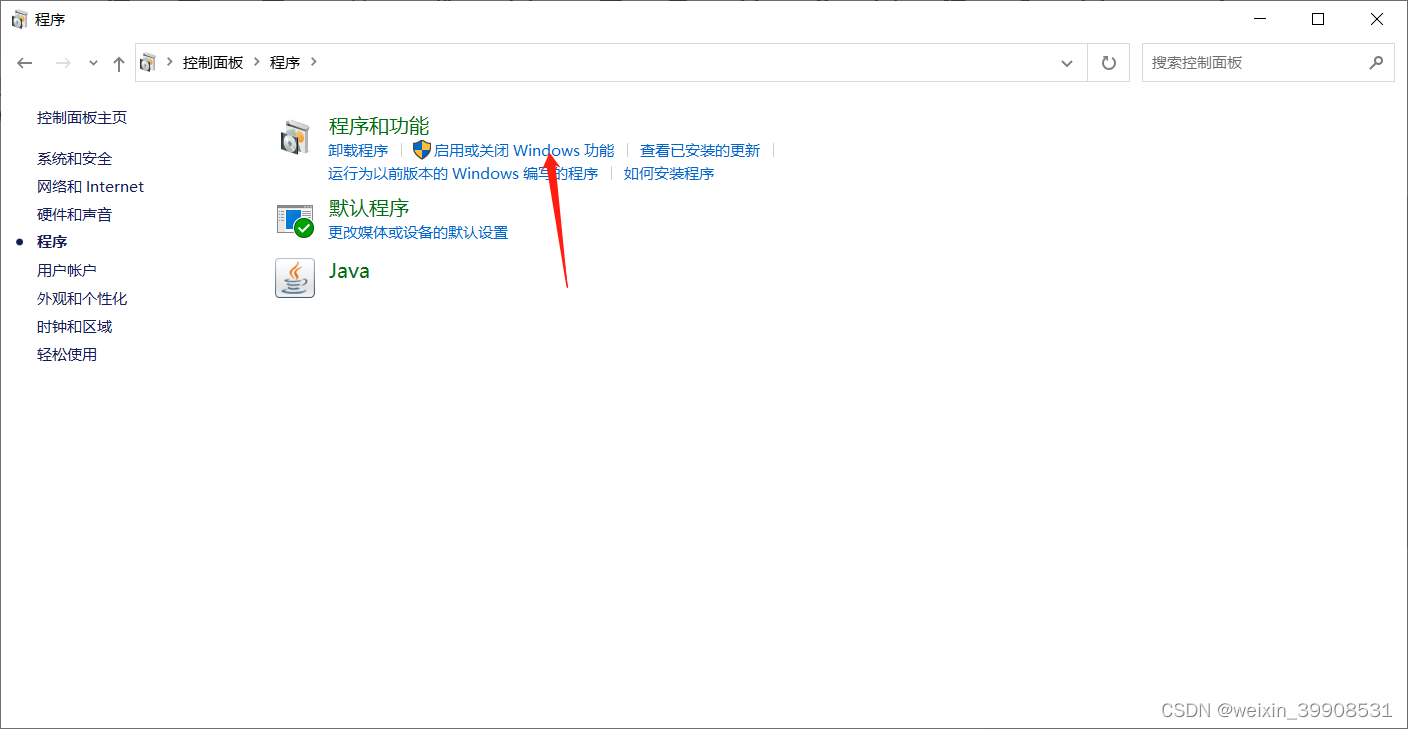
Task: Open the Programs and Features icon
Action: pos(295,137)
